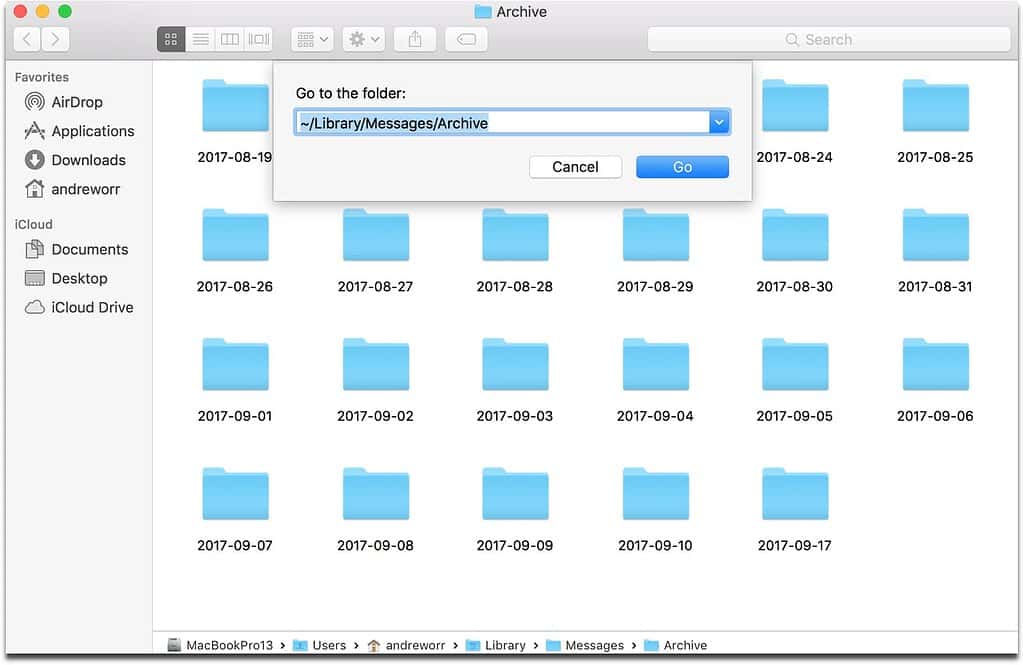
Task: Open Applications in the sidebar
Action: (x=80, y=131)
